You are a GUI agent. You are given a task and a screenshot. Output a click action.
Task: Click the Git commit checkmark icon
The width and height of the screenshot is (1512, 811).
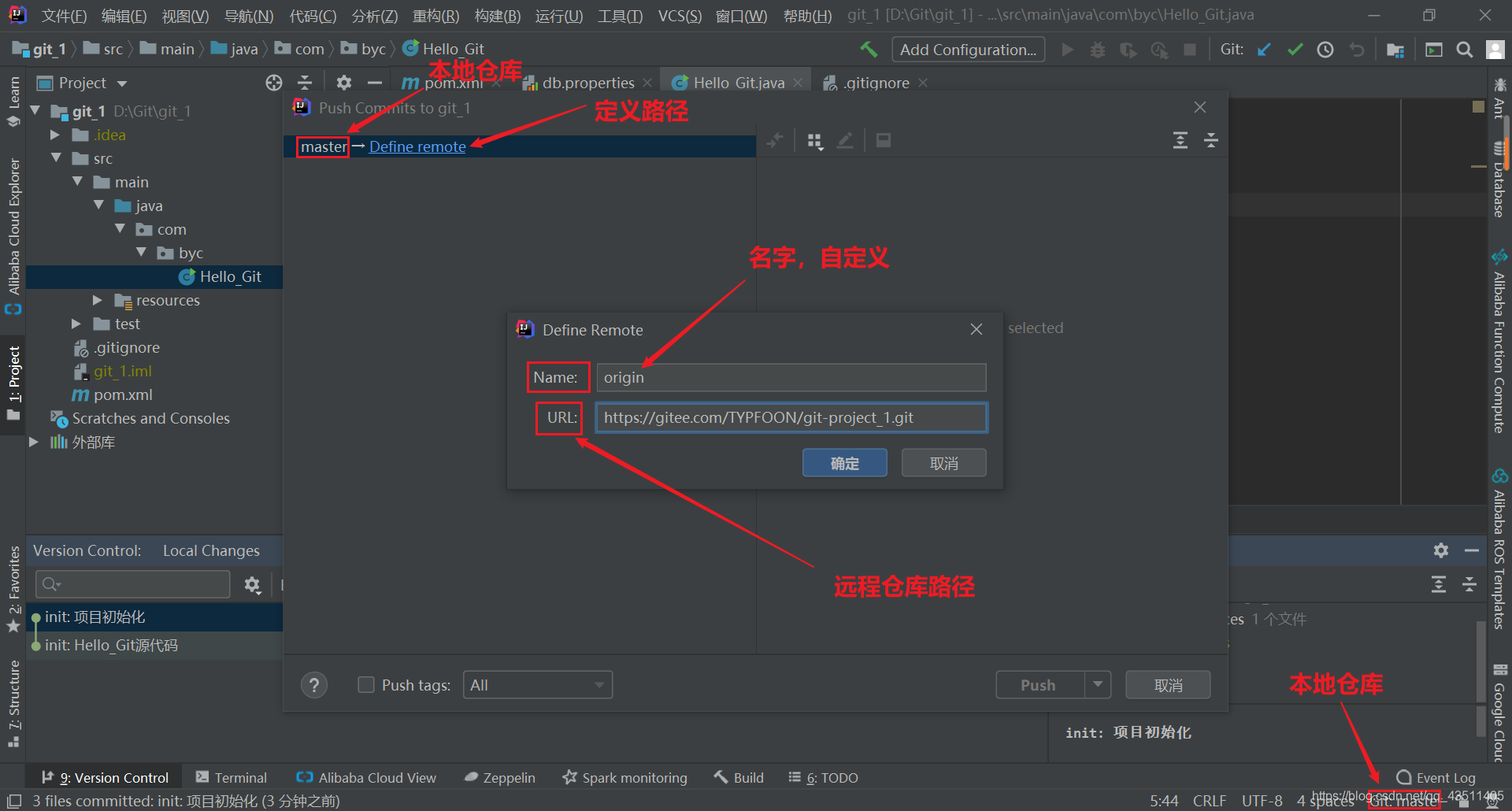(1295, 50)
